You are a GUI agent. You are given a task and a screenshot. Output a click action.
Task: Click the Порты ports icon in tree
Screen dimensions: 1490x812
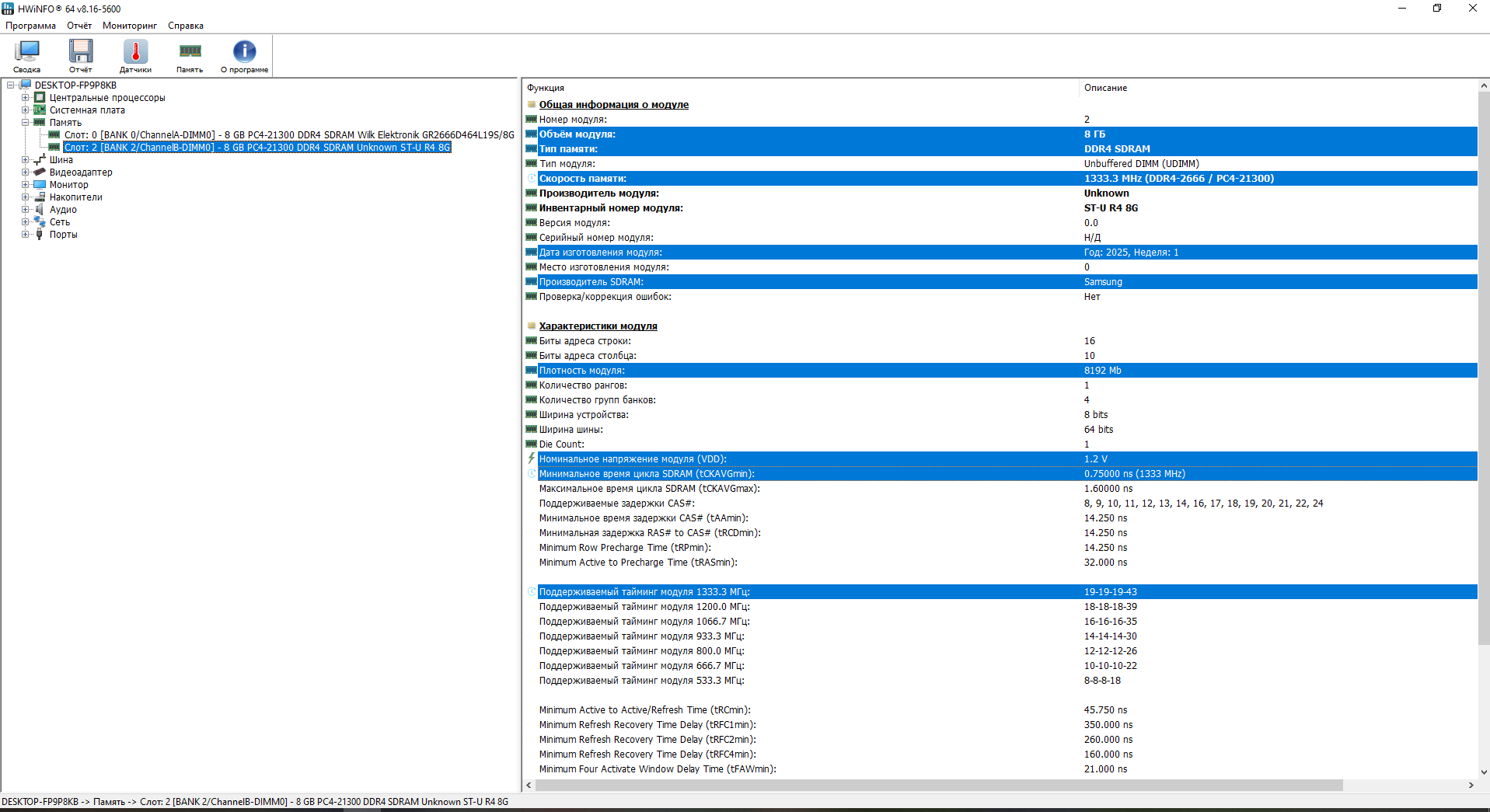coord(40,234)
